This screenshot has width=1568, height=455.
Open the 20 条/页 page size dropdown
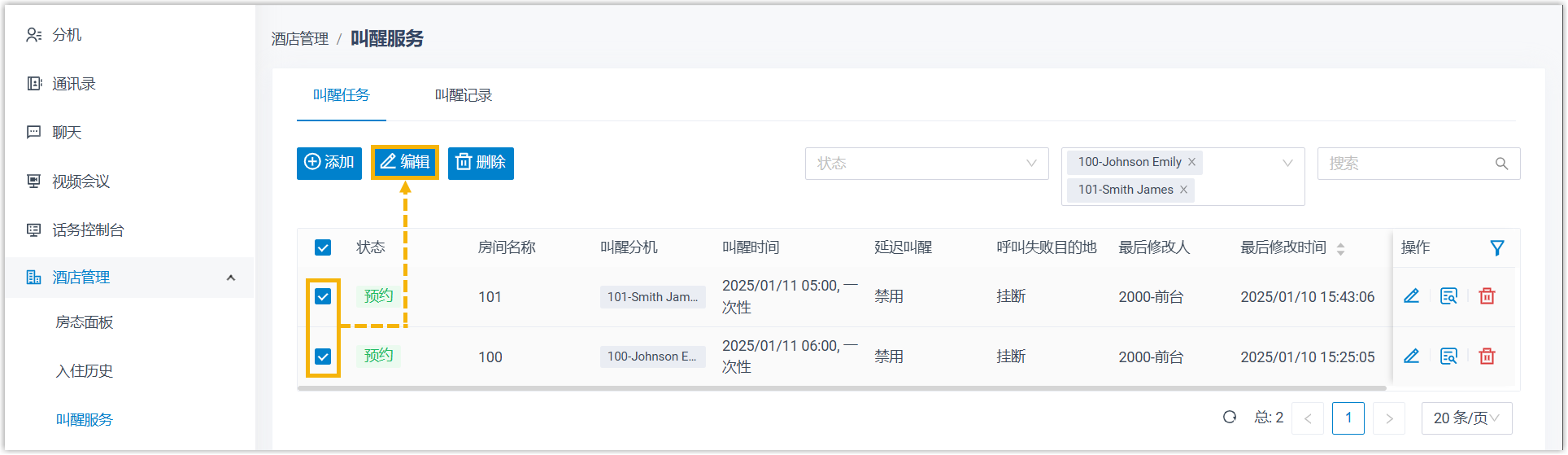1466,418
